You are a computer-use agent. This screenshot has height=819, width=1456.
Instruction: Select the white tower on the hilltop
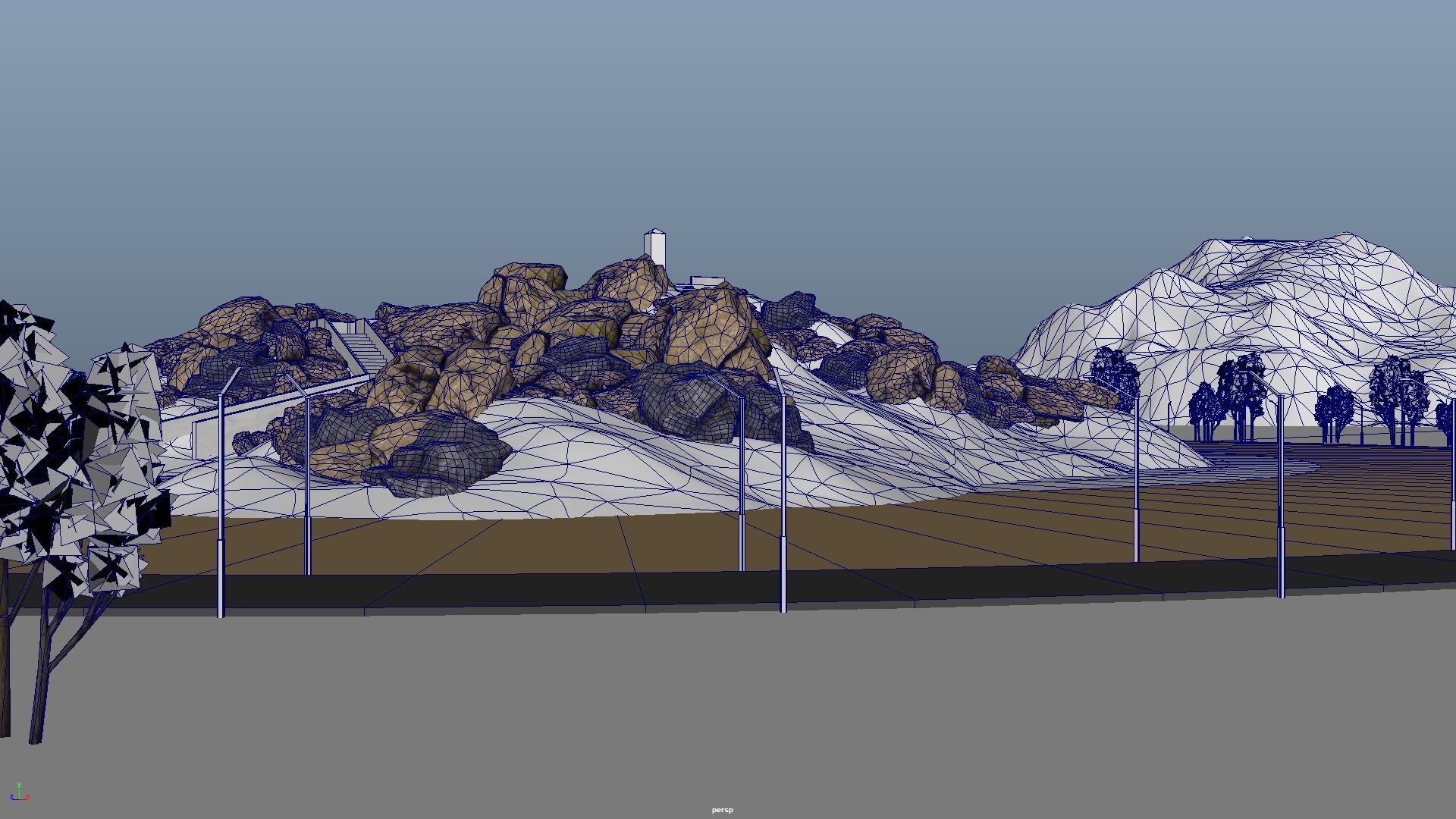(655, 248)
